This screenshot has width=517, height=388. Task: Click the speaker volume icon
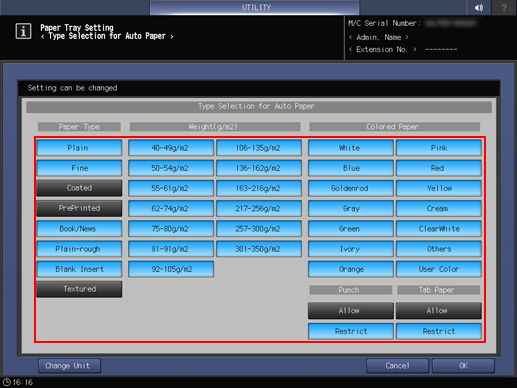[x=479, y=7]
